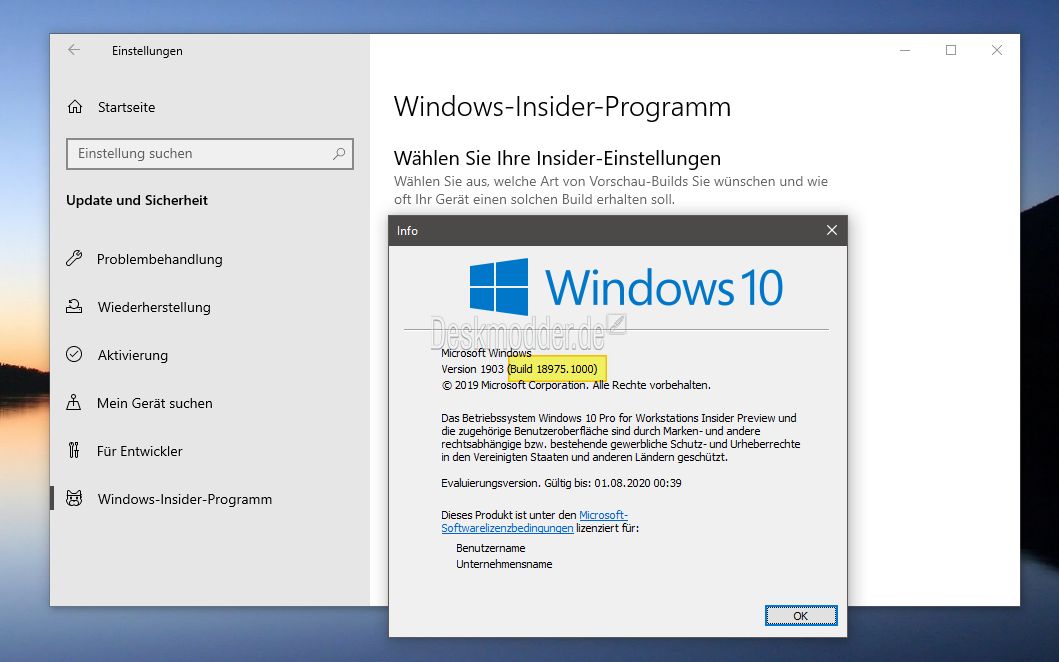Click the Benutzername text
Screen dimensions: 1059x662
point(490,548)
